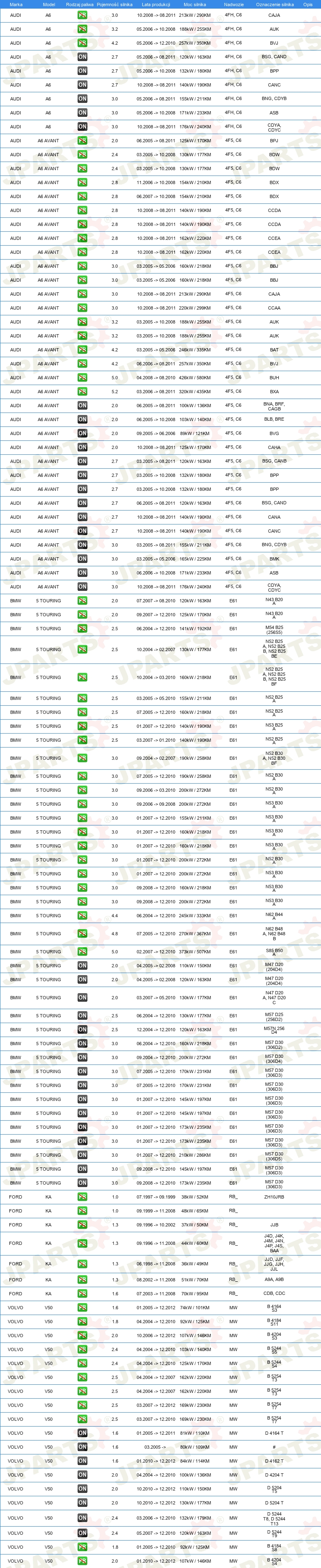
Task: Click the diesel ON icon in the VOLVO D 4164 T row
Action: click(x=82, y=1433)
